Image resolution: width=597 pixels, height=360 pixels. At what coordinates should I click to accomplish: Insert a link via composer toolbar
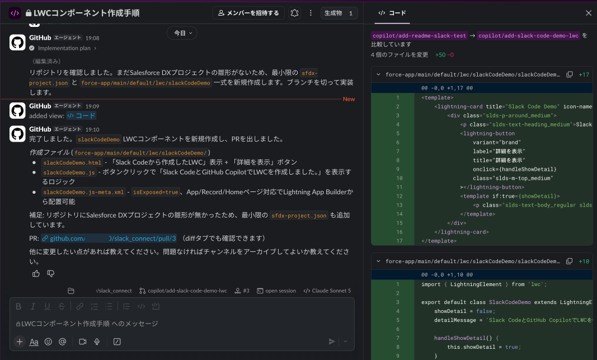pos(80,306)
